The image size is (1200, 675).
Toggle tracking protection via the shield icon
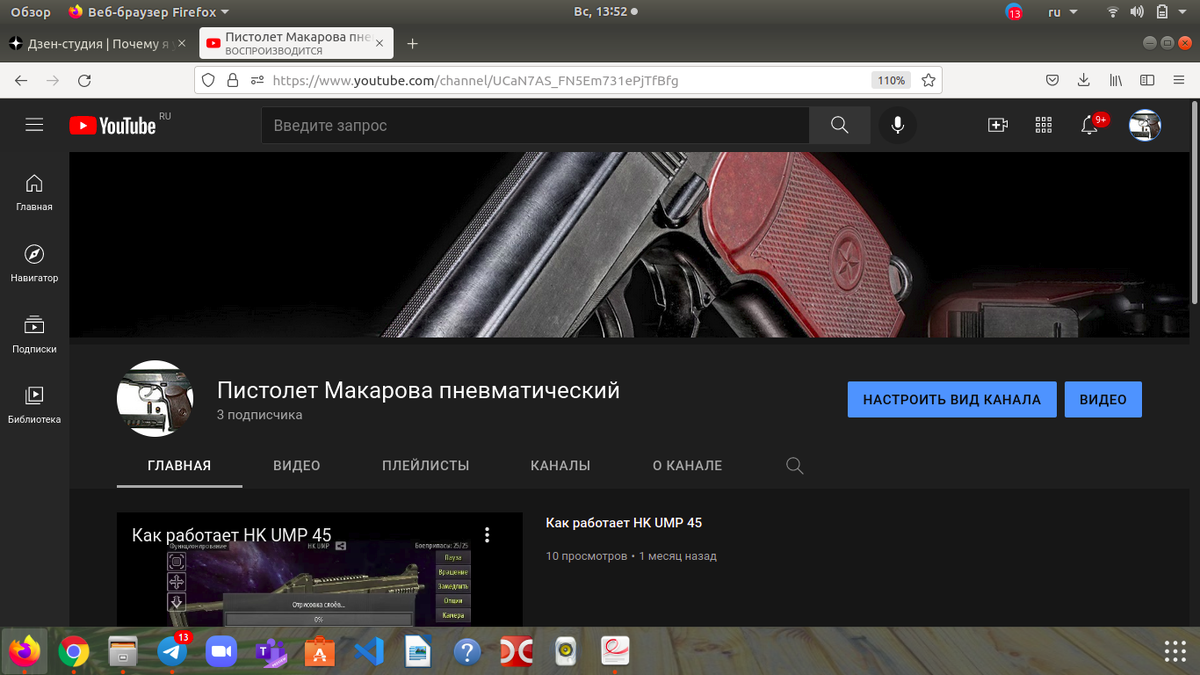pos(207,80)
